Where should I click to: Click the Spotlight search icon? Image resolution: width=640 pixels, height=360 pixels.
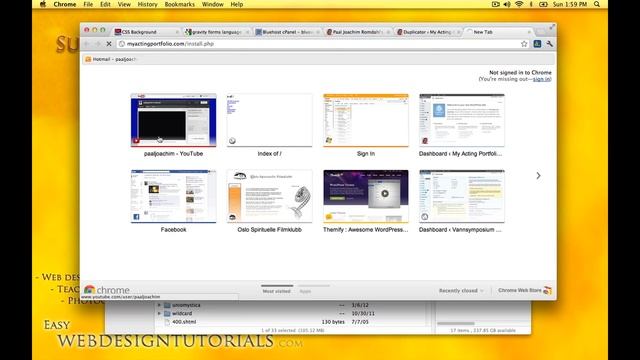pos(597,4)
